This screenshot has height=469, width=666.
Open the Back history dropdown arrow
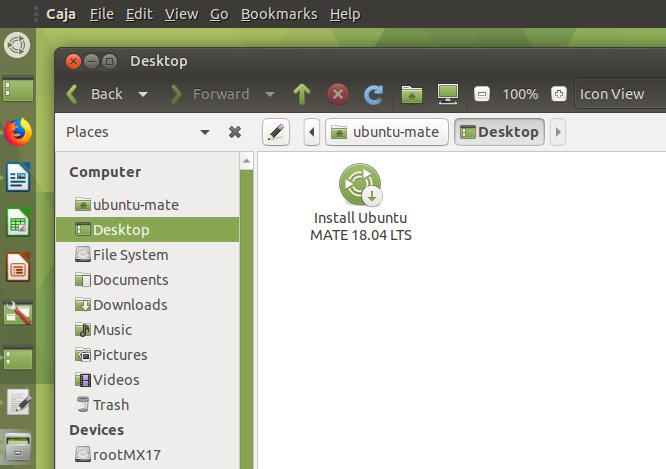click(x=143, y=94)
